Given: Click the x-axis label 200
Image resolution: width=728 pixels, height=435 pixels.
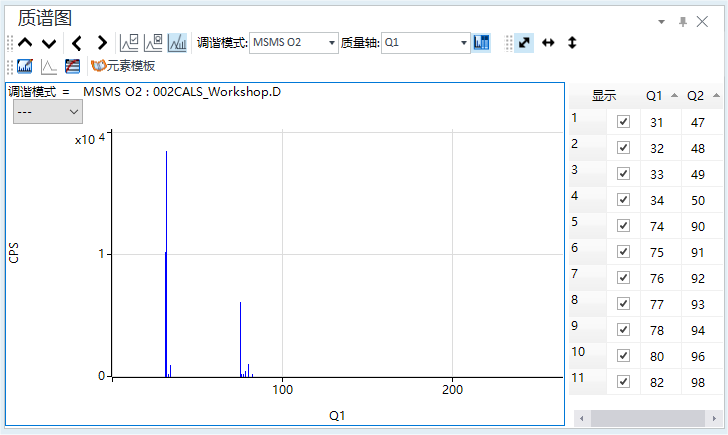Looking at the screenshot, I should coord(452,390).
